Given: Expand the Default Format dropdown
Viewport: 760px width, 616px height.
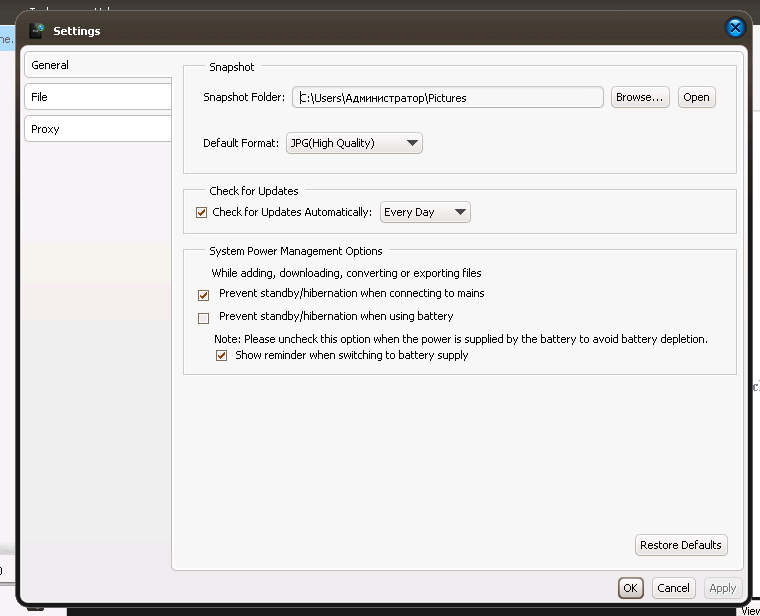Looking at the screenshot, I should click(354, 143).
